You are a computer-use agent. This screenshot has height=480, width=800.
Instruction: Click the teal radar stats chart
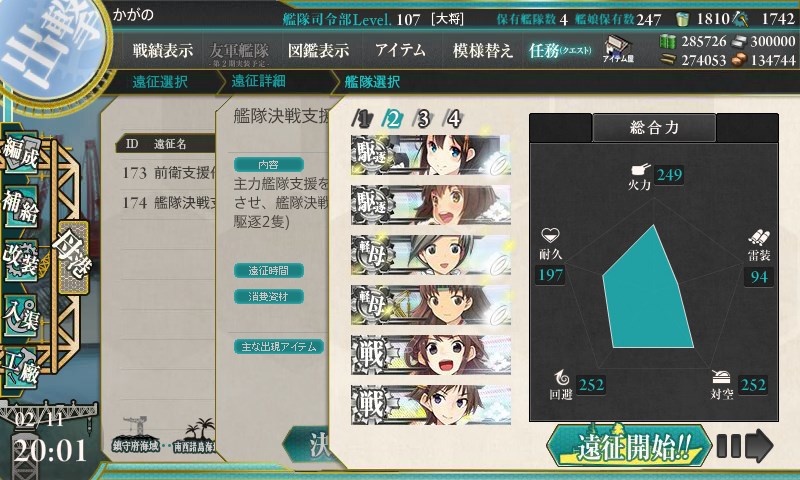(647, 287)
